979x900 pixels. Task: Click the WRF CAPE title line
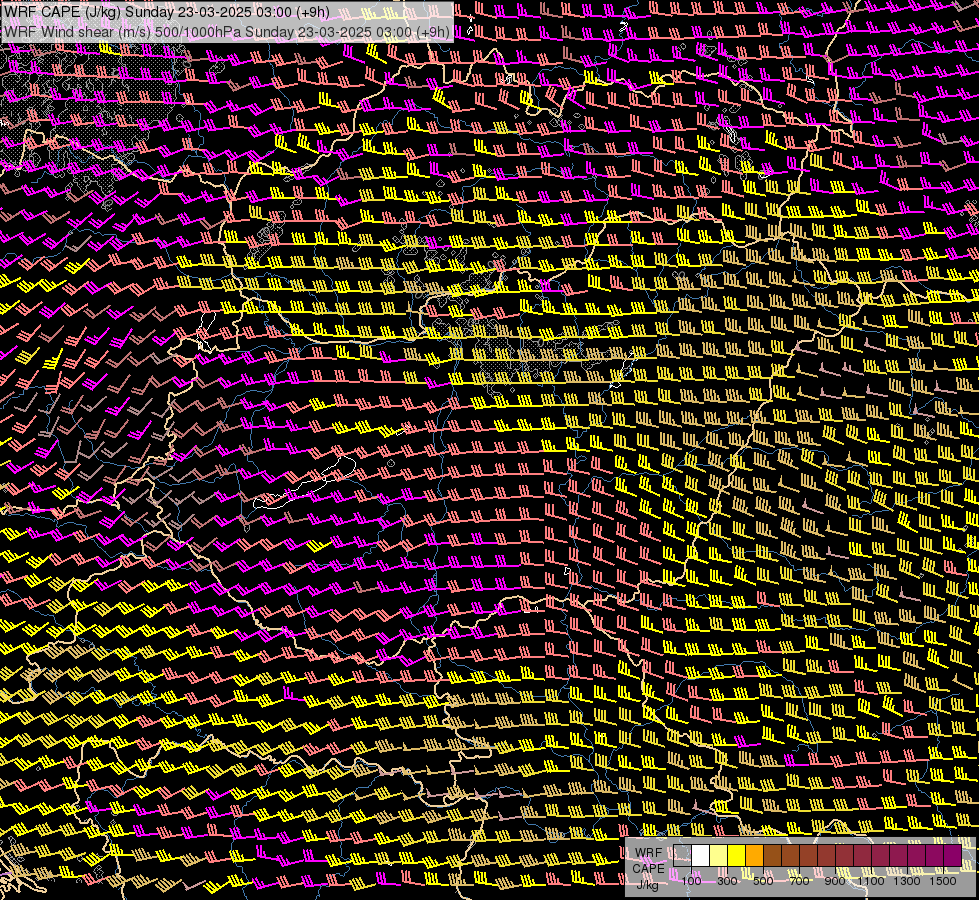pyautogui.click(x=167, y=12)
